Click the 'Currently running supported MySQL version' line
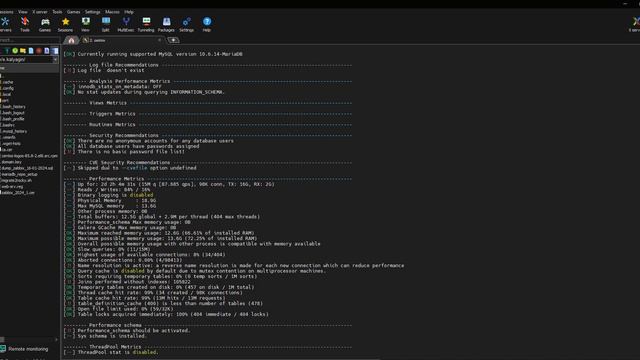This screenshot has width=640, height=360. (x=153, y=54)
